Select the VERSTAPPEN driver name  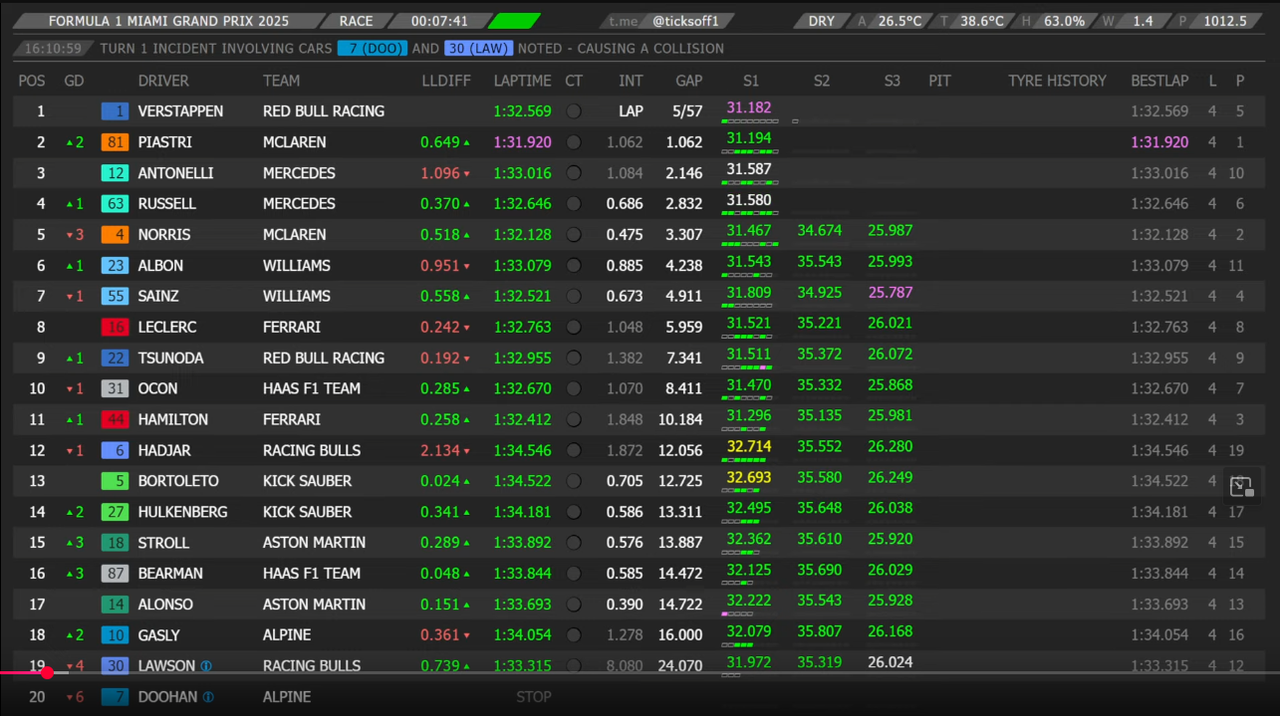(x=180, y=112)
